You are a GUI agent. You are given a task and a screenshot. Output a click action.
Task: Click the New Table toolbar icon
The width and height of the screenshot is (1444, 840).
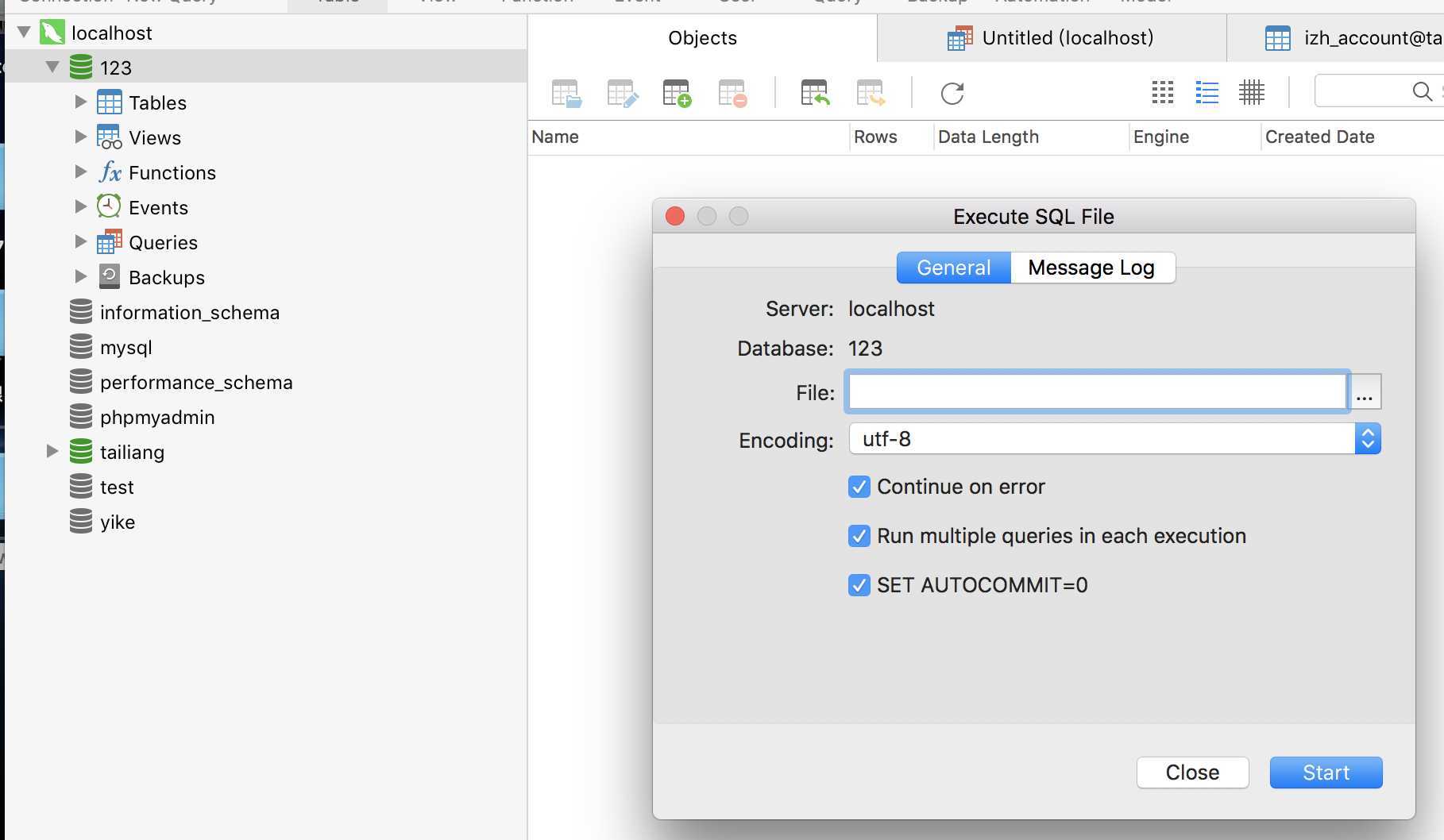[677, 94]
